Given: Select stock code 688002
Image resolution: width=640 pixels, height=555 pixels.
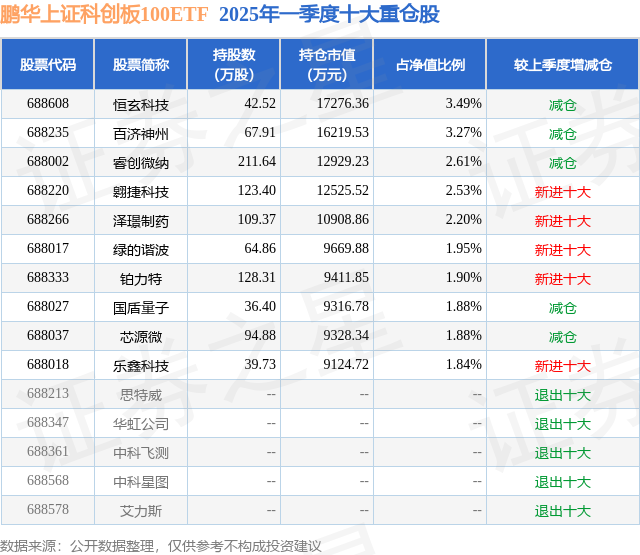Looking at the screenshot, I should (x=48, y=162).
